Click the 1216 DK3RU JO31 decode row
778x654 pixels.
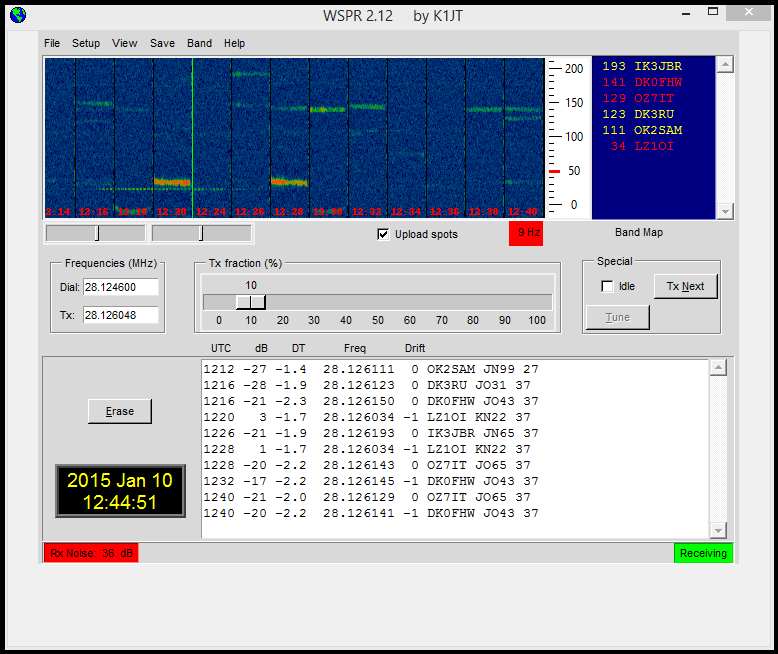pos(367,385)
